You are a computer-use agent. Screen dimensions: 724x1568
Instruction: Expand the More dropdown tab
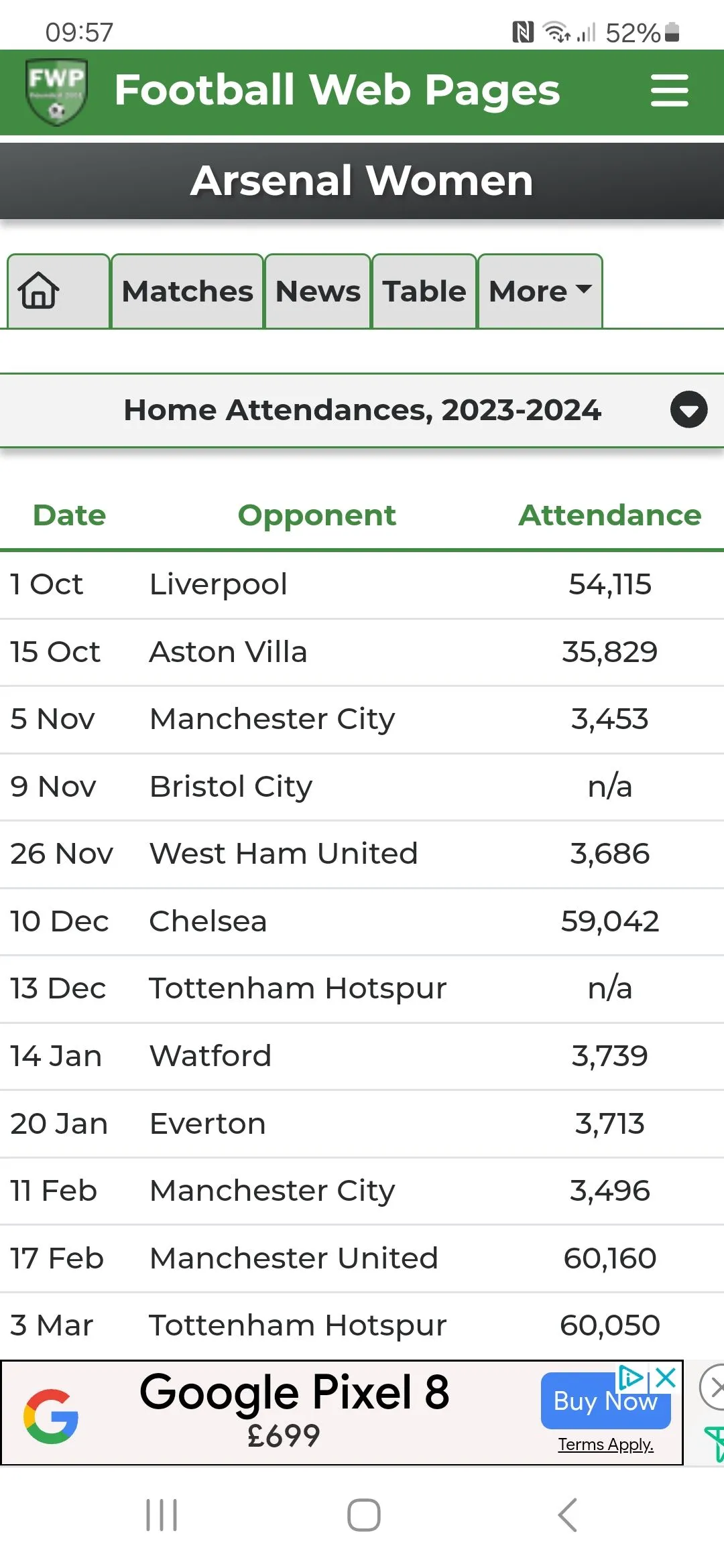coord(540,291)
